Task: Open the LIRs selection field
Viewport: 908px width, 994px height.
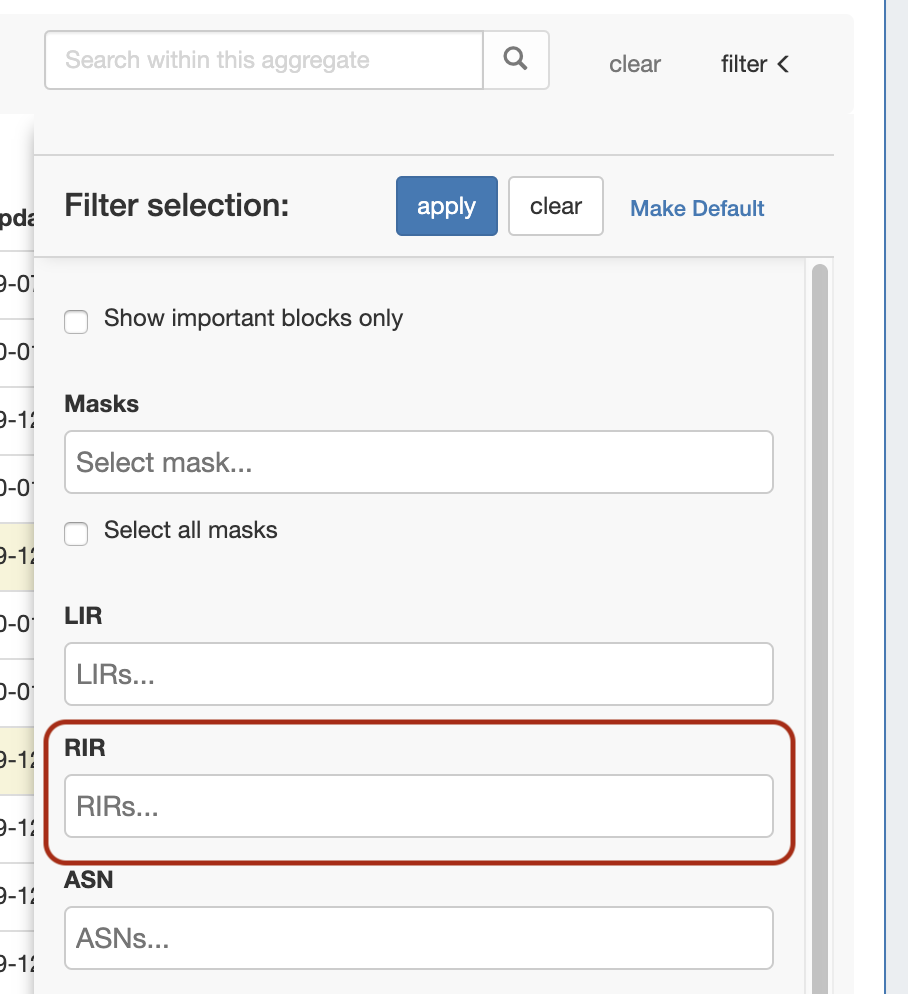Action: [418, 674]
